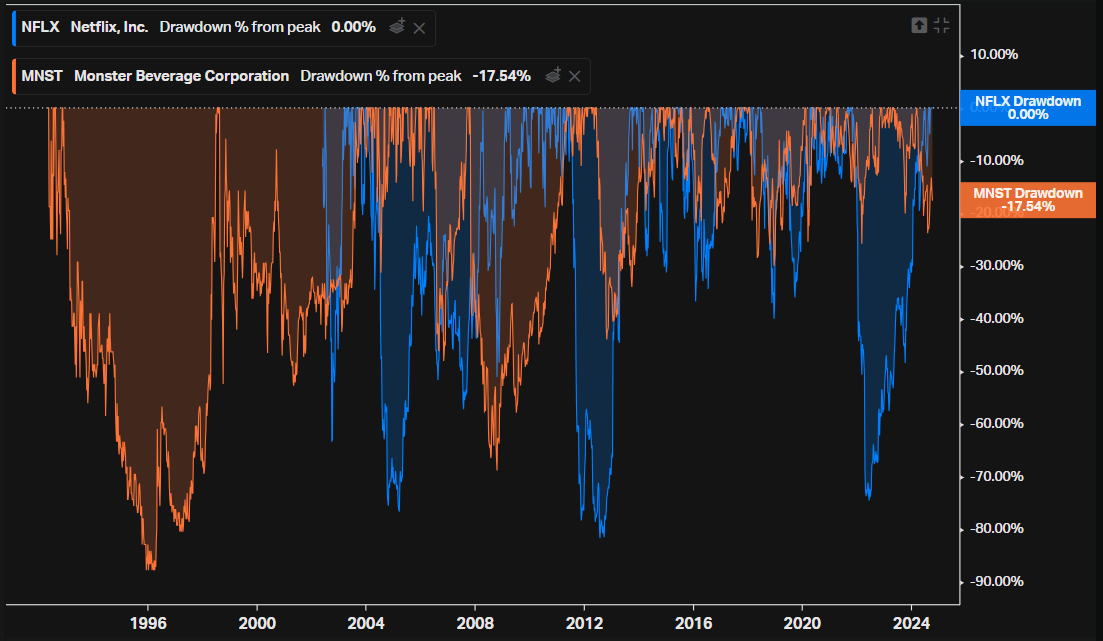Open NFLX 'Drawdown % from peak' metric selector
The image size is (1103, 641).
[x=240, y=27]
